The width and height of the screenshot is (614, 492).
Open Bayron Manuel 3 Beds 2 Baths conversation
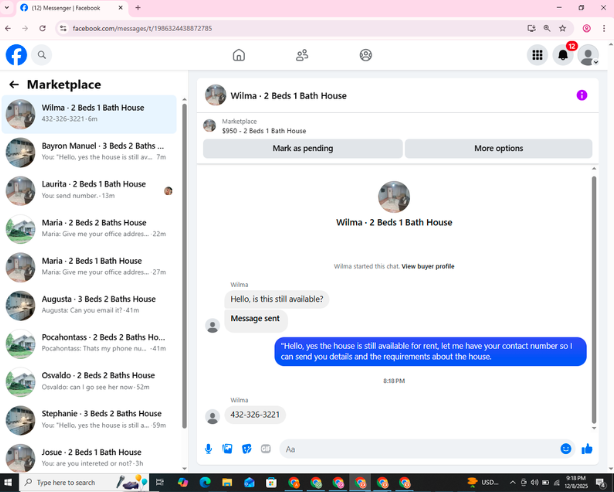click(89, 152)
